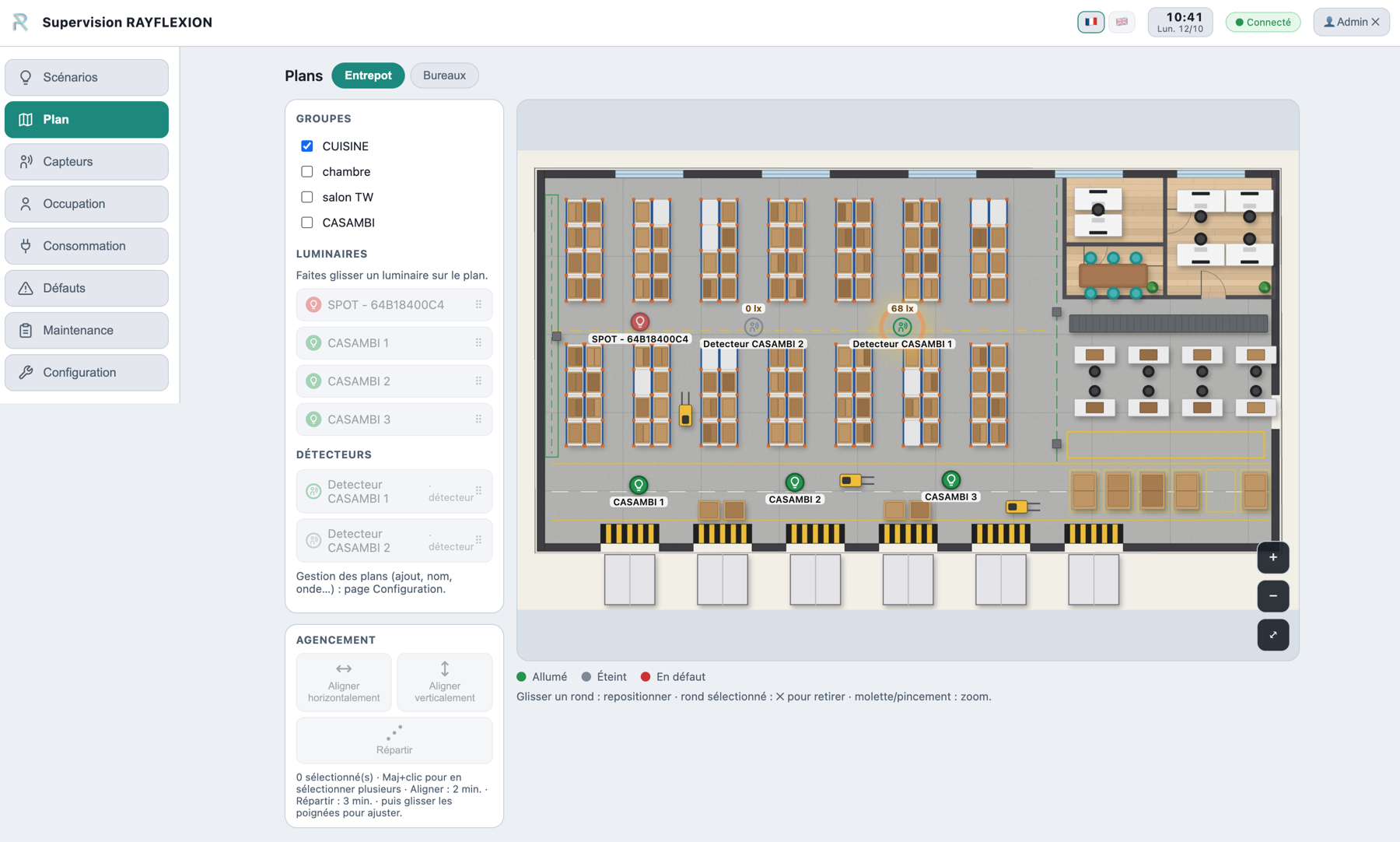Select French language flag
The height and width of the screenshot is (842, 1400).
click(x=1091, y=22)
